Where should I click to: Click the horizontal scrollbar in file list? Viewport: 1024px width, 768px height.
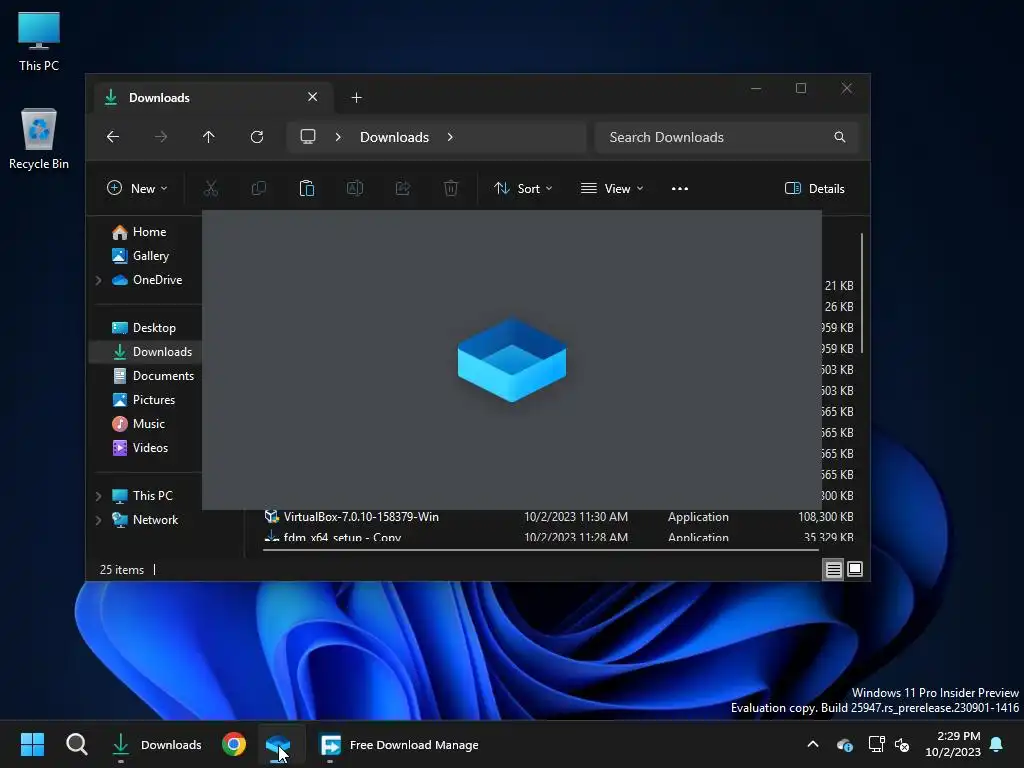coord(541,550)
